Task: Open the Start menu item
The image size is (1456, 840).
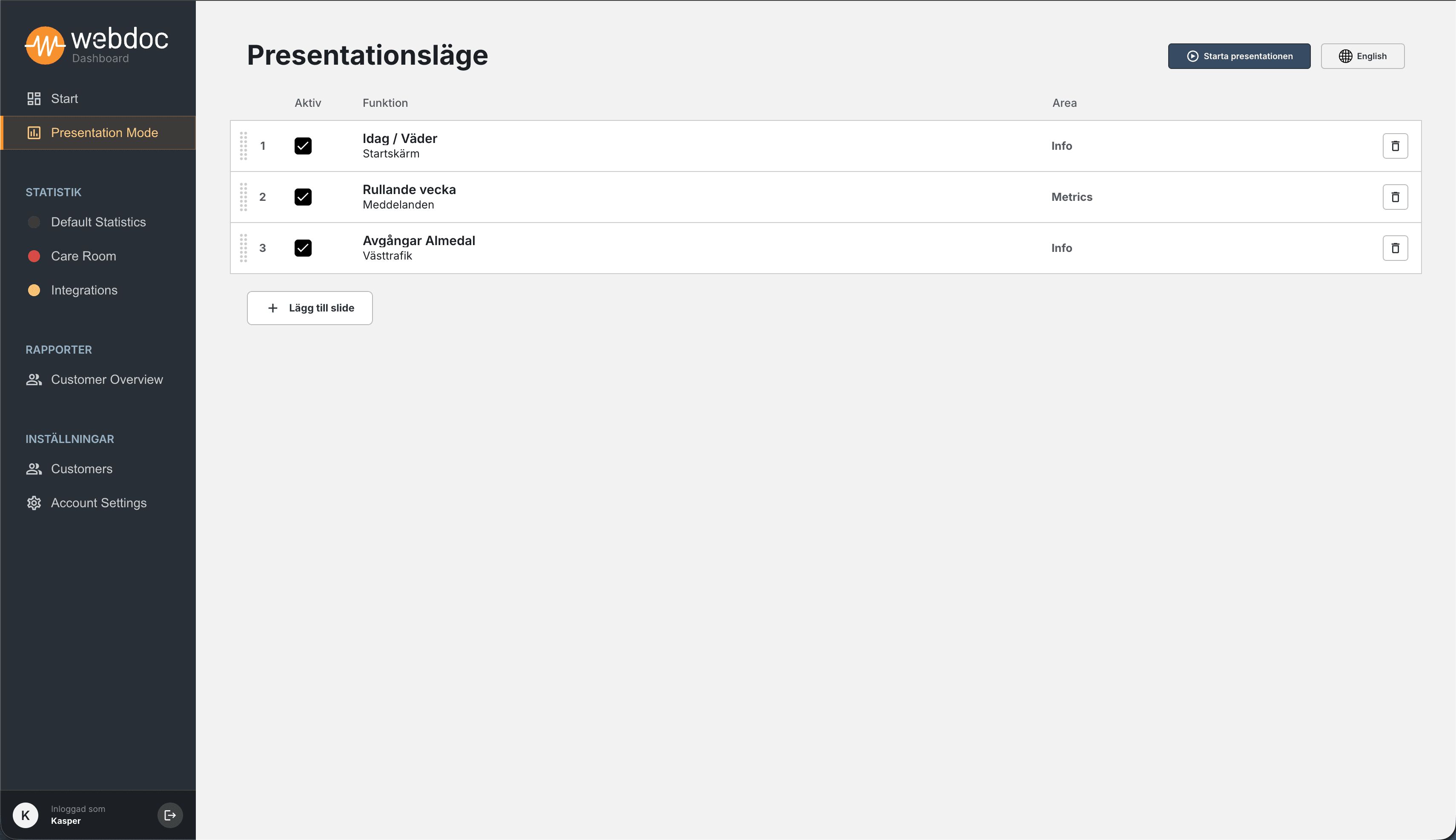Action: pyautogui.click(x=64, y=99)
